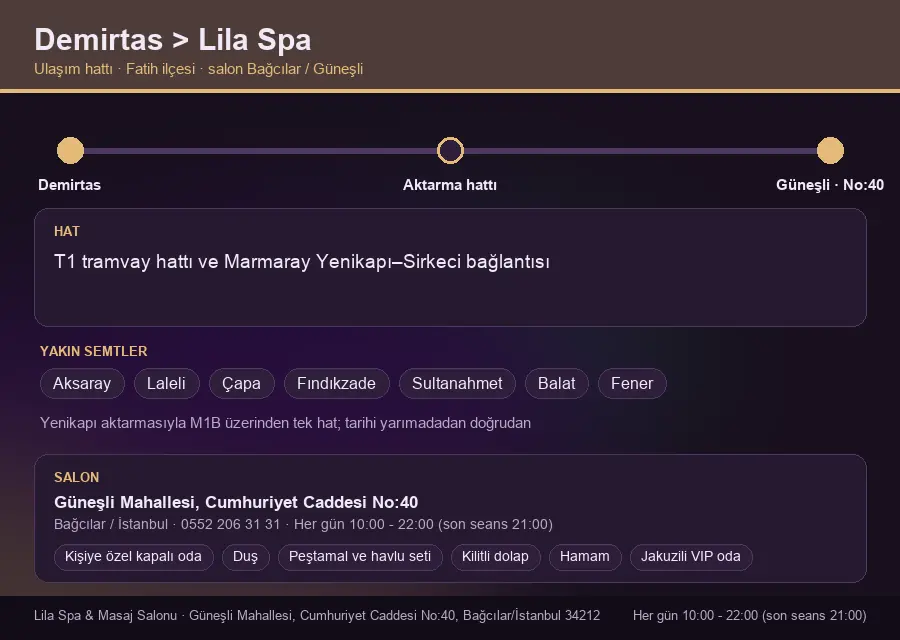
Task: Select the Fener neighborhood chip
Action: (x=632, y=383)
